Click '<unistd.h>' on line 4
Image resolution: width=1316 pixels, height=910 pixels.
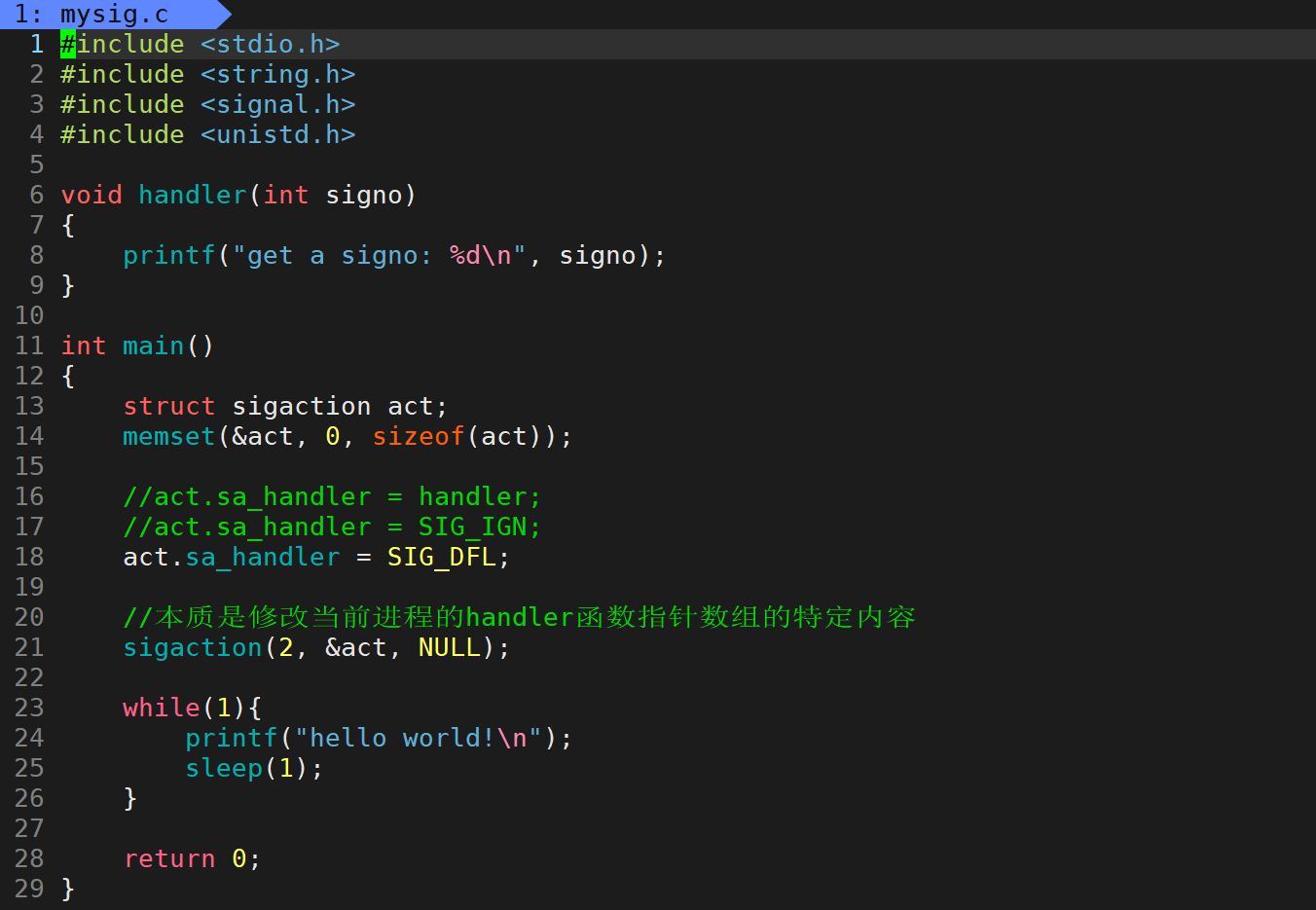278,135
